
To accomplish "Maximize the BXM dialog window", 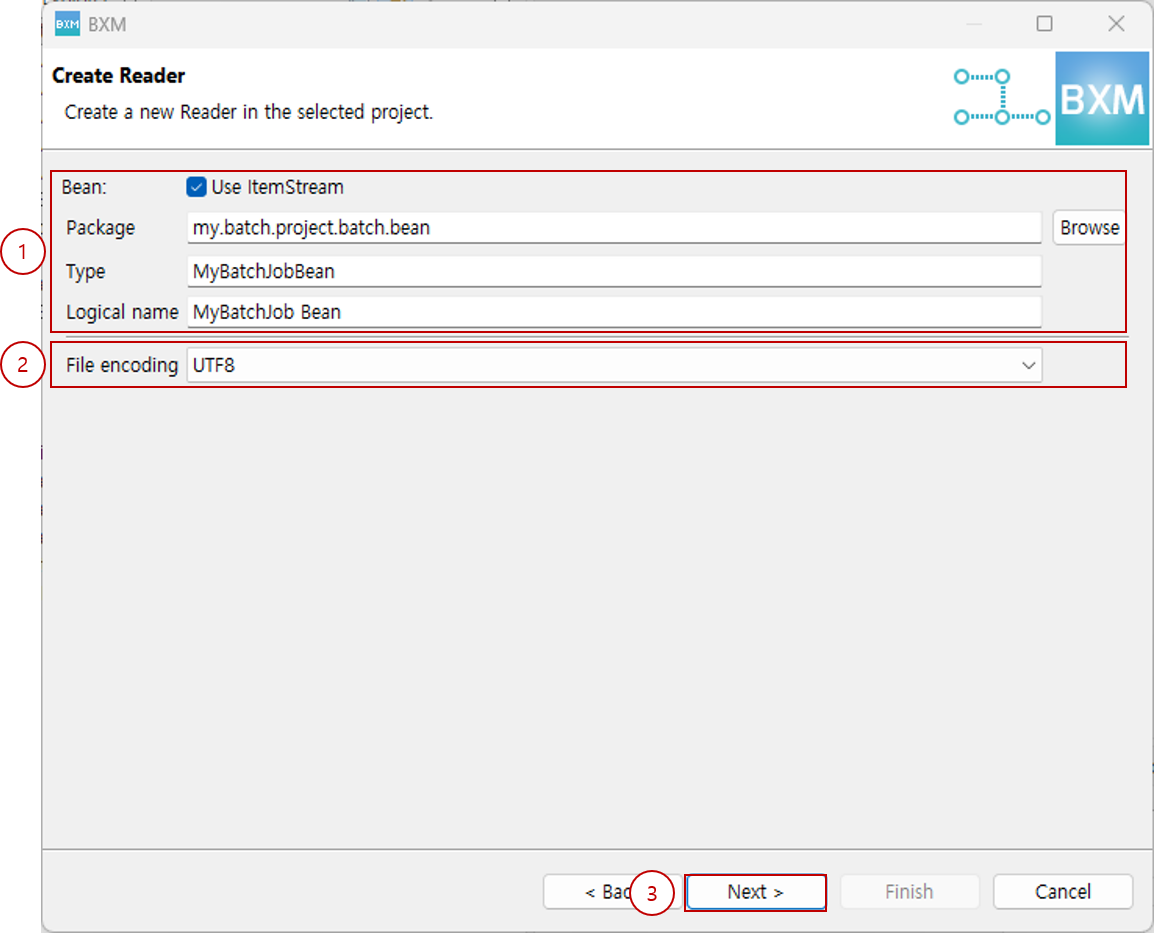I will point(1044,23).
